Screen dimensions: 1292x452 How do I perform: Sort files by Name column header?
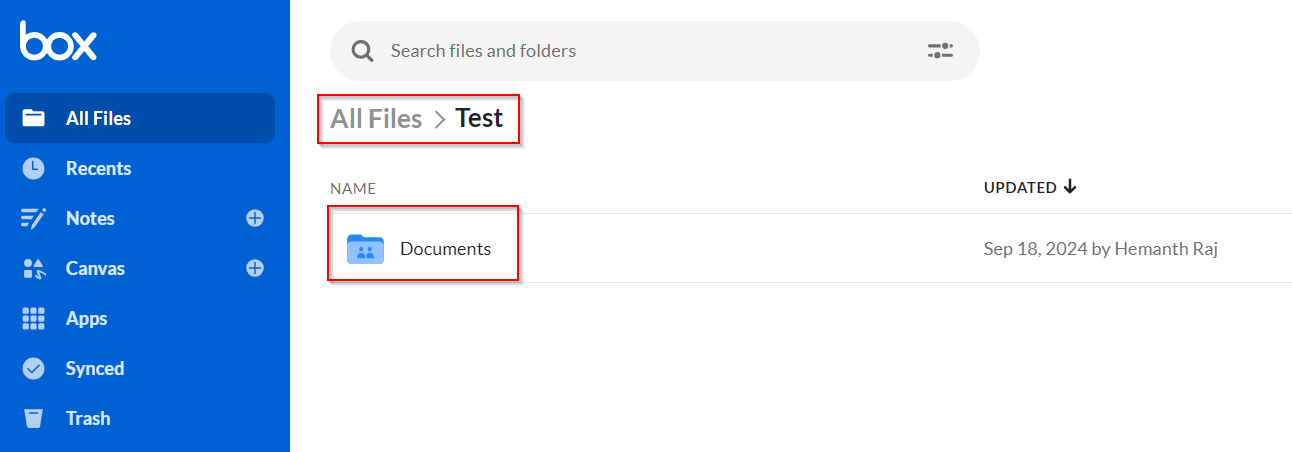click(x=353, y=188)
